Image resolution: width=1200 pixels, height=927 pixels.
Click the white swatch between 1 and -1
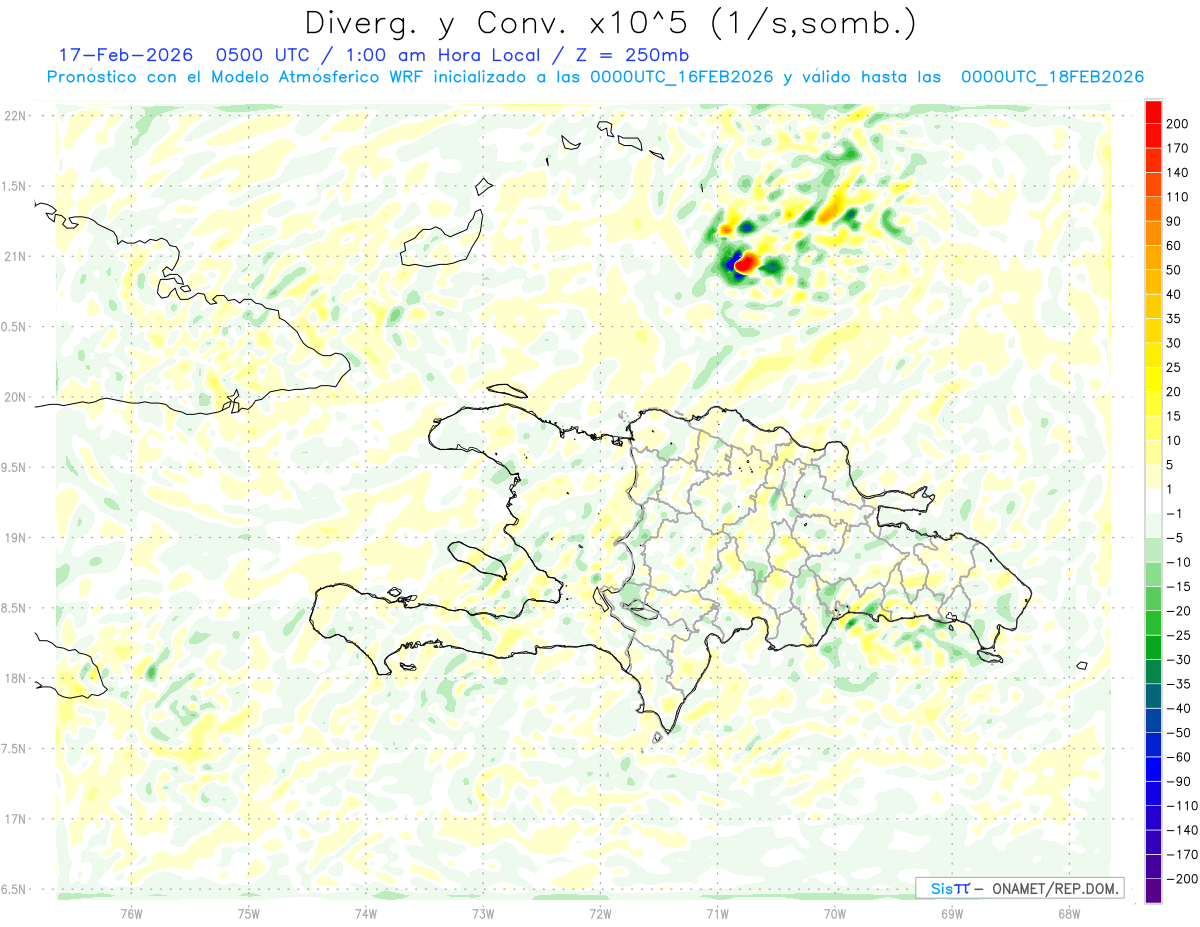click(1153, 500)
